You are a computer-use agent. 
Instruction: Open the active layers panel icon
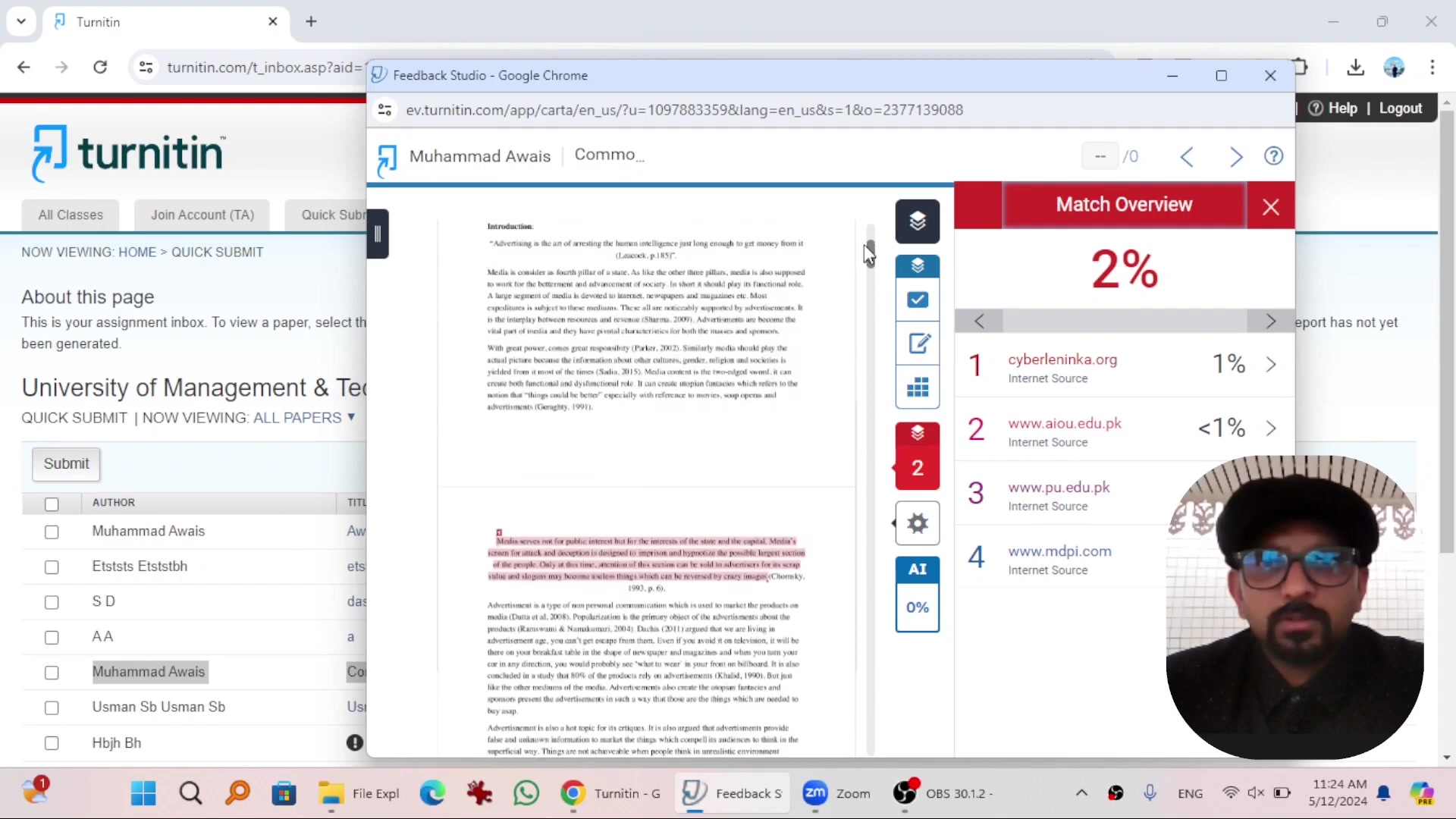coord(918,221)
